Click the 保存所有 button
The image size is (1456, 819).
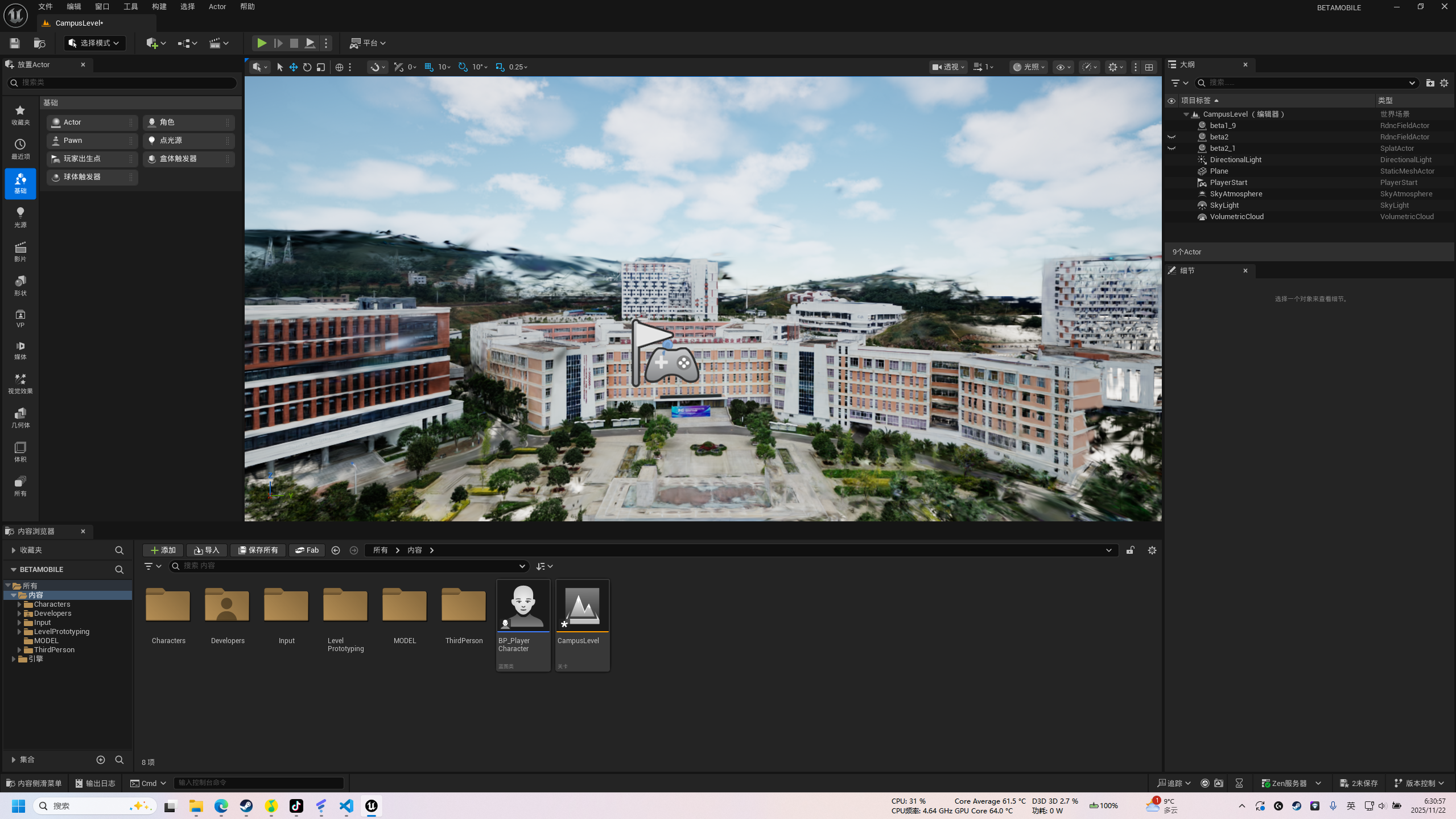[x=258, y=550]
